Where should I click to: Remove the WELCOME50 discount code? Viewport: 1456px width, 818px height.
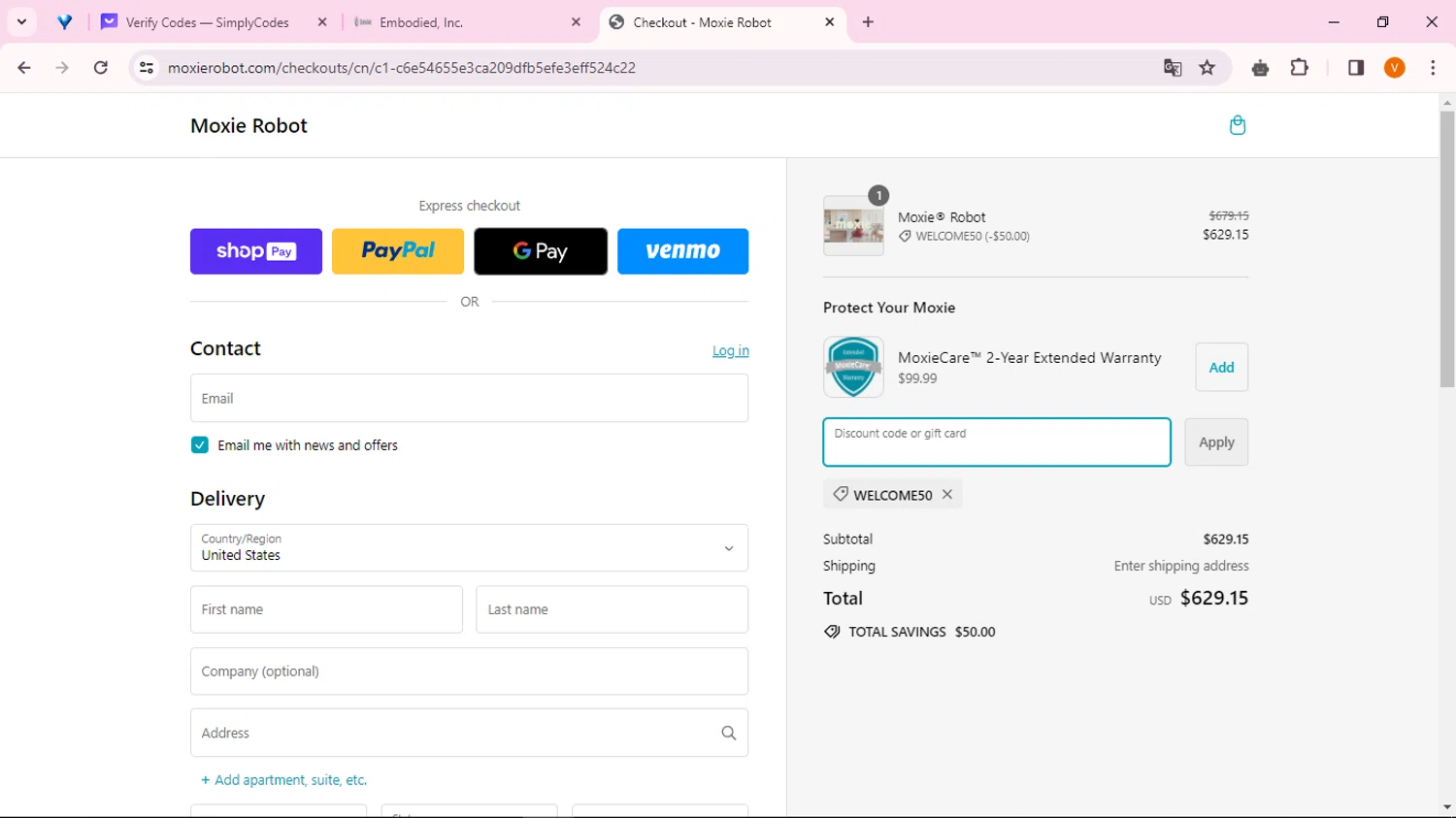click(947, 495)
